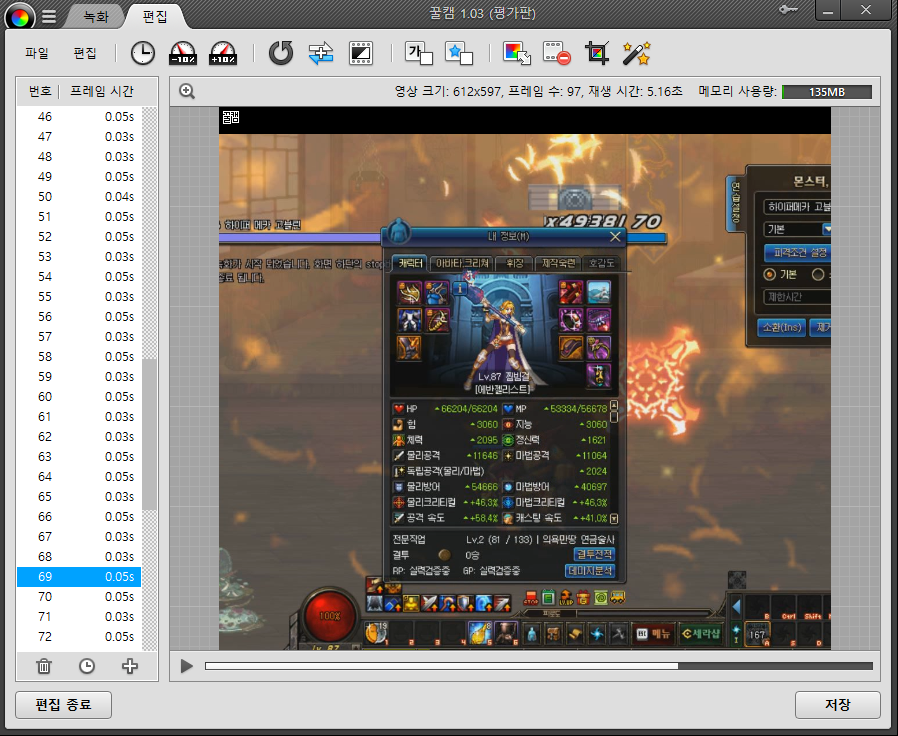Click the insert sticker star icon
The width and height of the screenshot is (898, 736).
pos(459,53)
